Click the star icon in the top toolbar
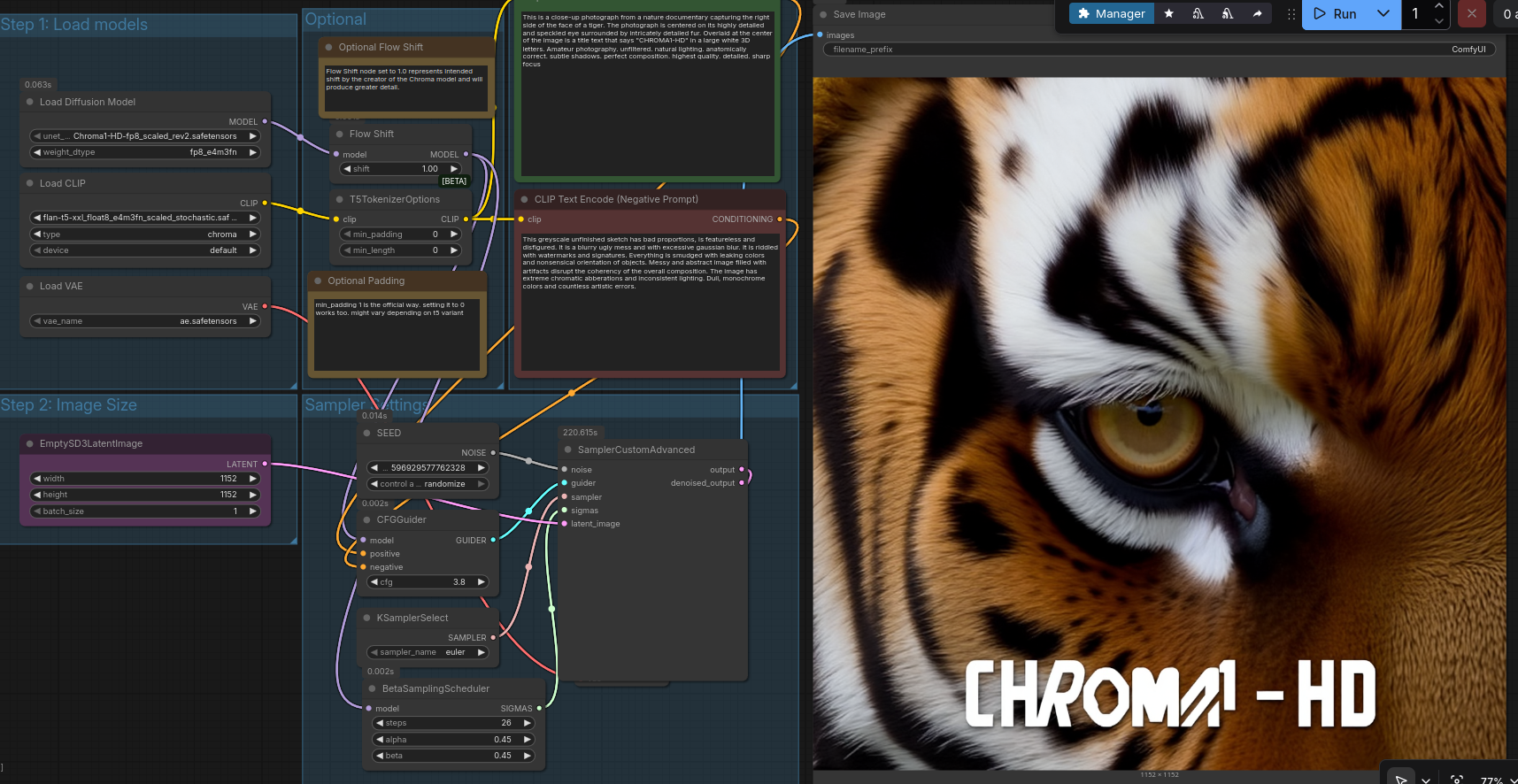1518x784 pixels. pos(1169,13)
